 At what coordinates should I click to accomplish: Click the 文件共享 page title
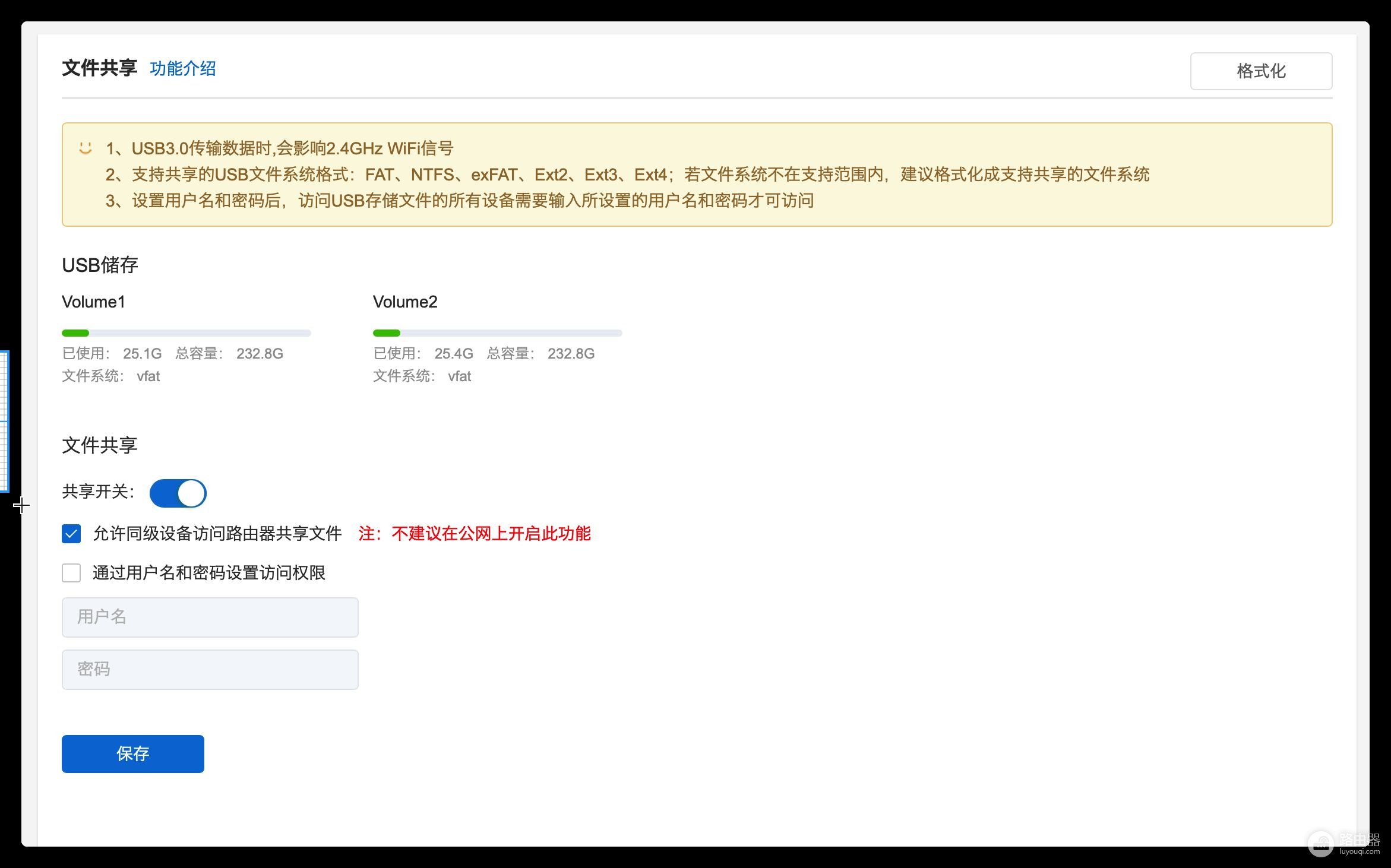(x=99, y=68)
